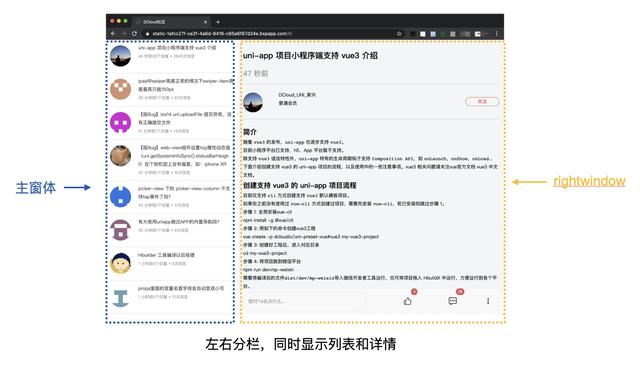Open the article's more options dots

coord(488,301)
